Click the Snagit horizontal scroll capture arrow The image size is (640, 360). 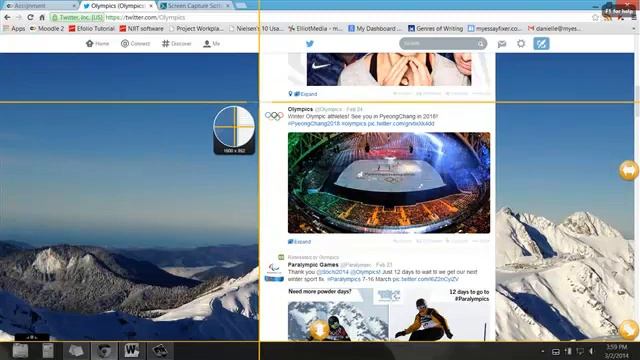tap(629, 170)
